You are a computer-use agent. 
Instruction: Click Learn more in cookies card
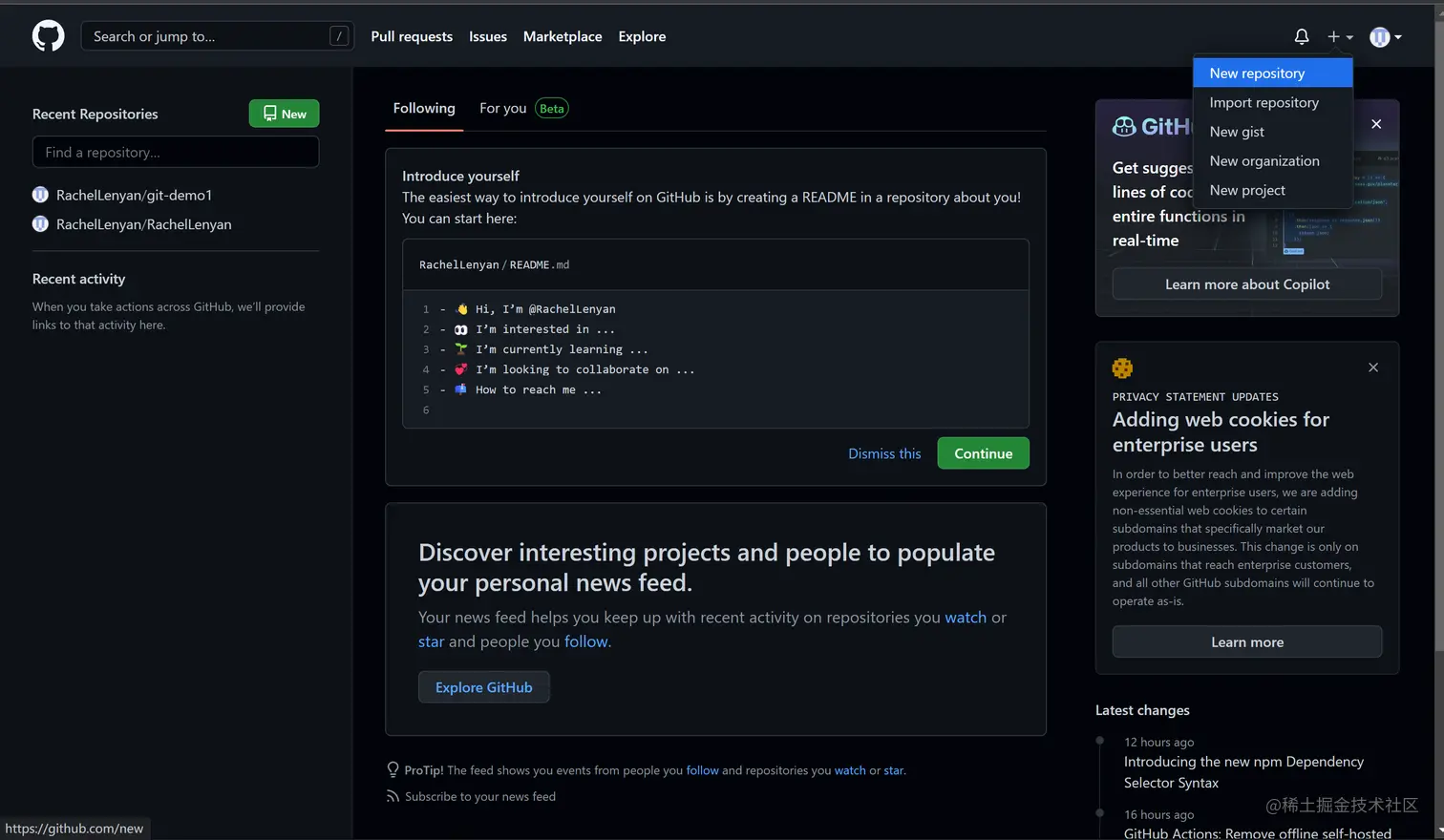pyautogui.click(x=1247, y=641)
